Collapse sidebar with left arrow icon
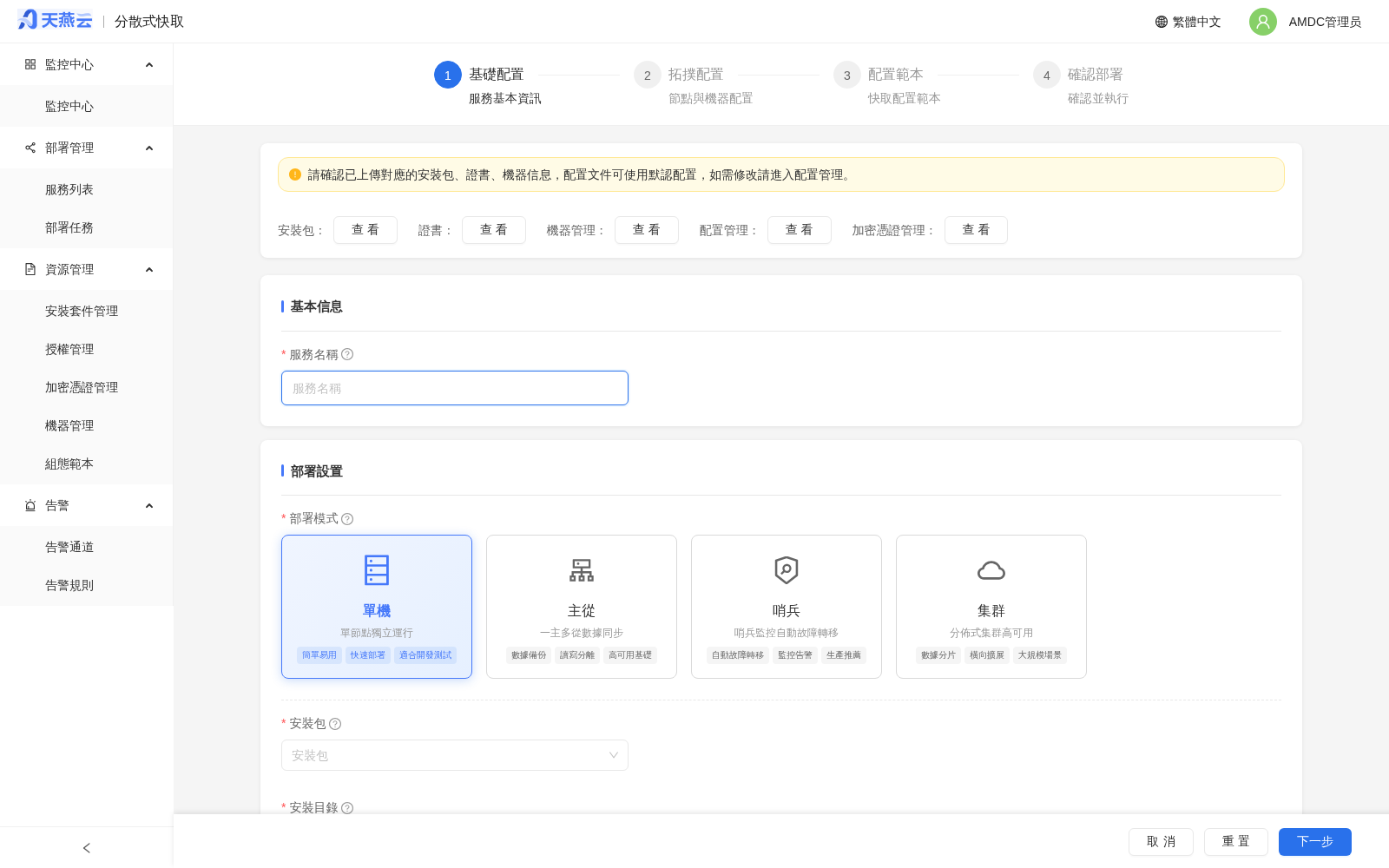Image resolution: width=1389 pixels, height=868 pixels. click(x=86, y=848)
